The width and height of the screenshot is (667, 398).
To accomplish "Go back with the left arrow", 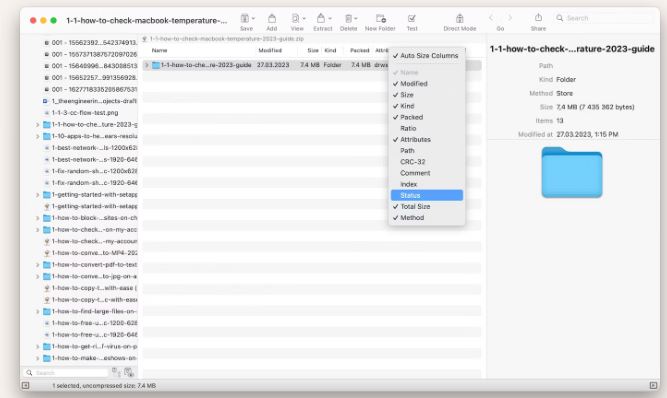I will 491,18.
